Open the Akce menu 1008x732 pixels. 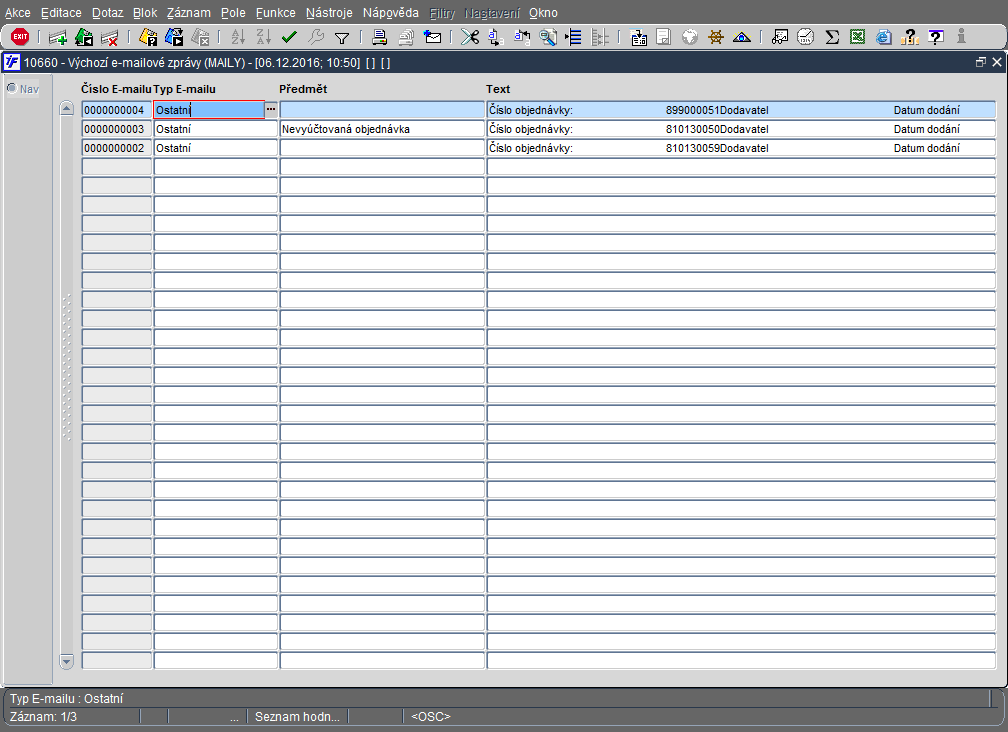[x=17, y=13]
